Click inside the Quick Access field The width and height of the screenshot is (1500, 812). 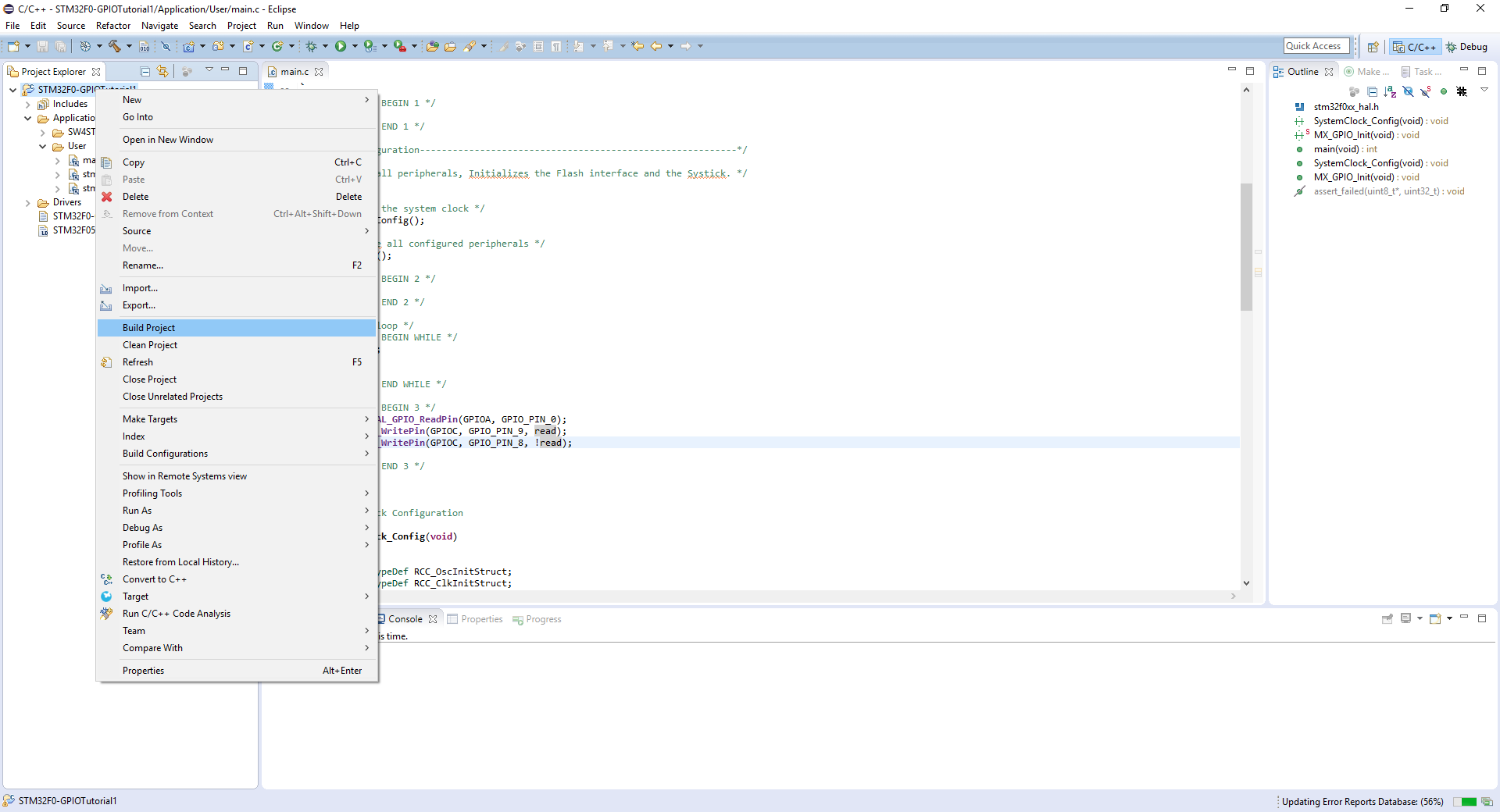point(1316,47)
